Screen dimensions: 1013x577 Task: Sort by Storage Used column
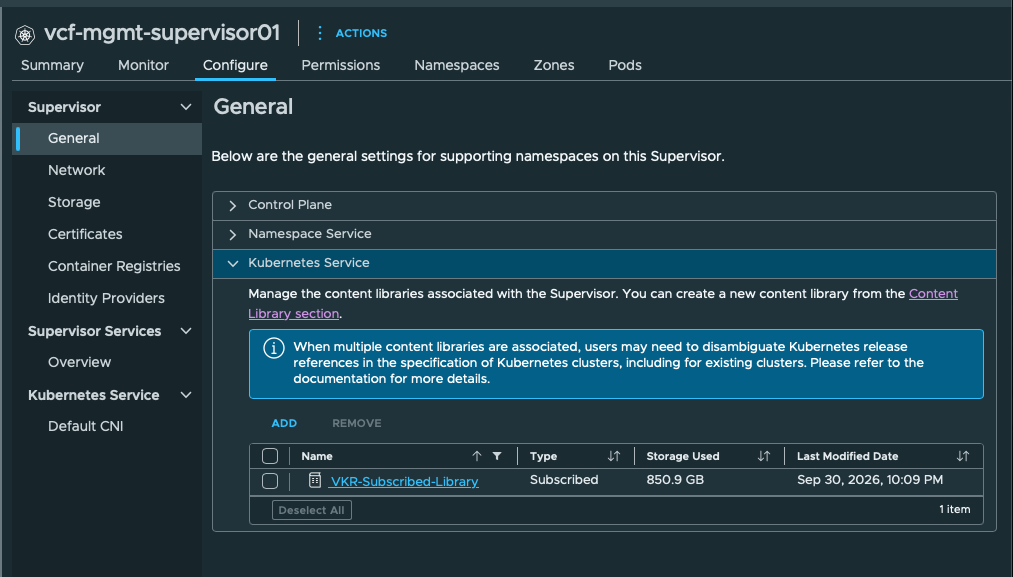click(x=764, y=456)
